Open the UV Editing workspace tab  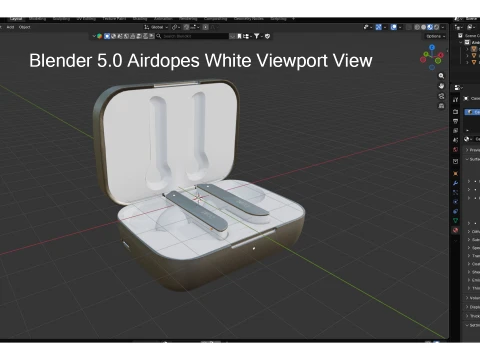click(86, 19)
